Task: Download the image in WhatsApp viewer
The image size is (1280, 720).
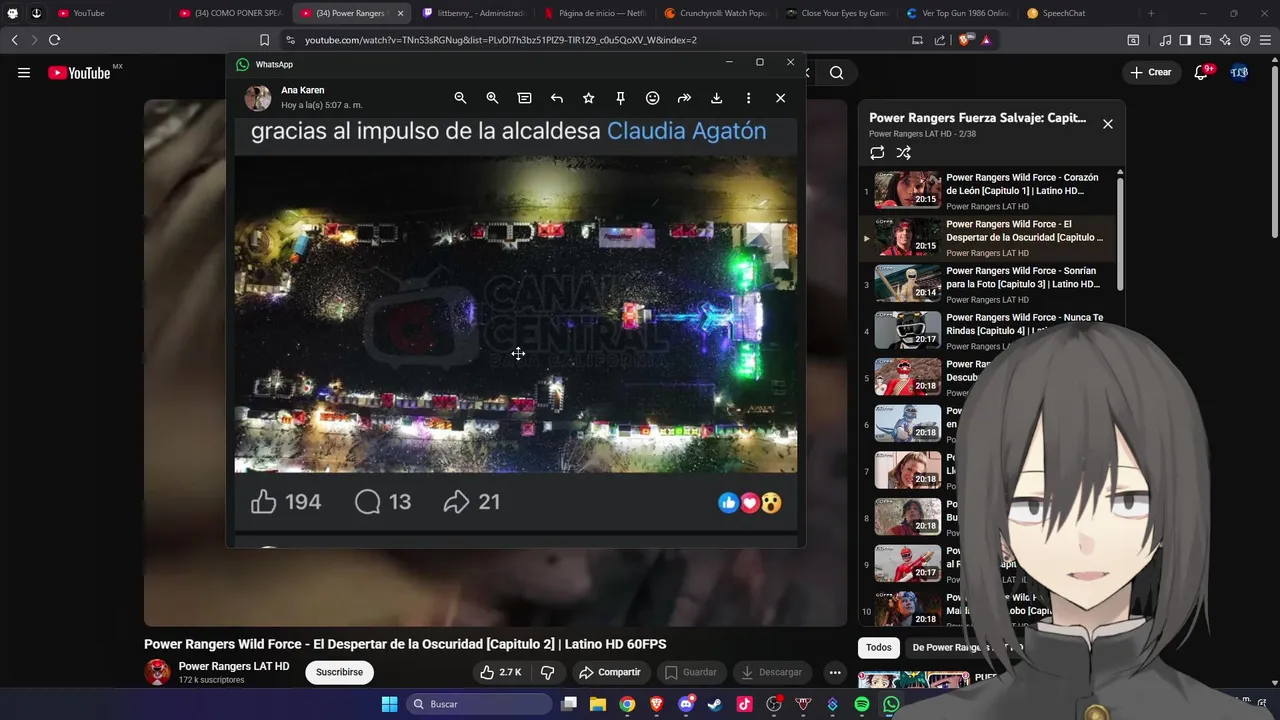Action: (x=716, y=98)
